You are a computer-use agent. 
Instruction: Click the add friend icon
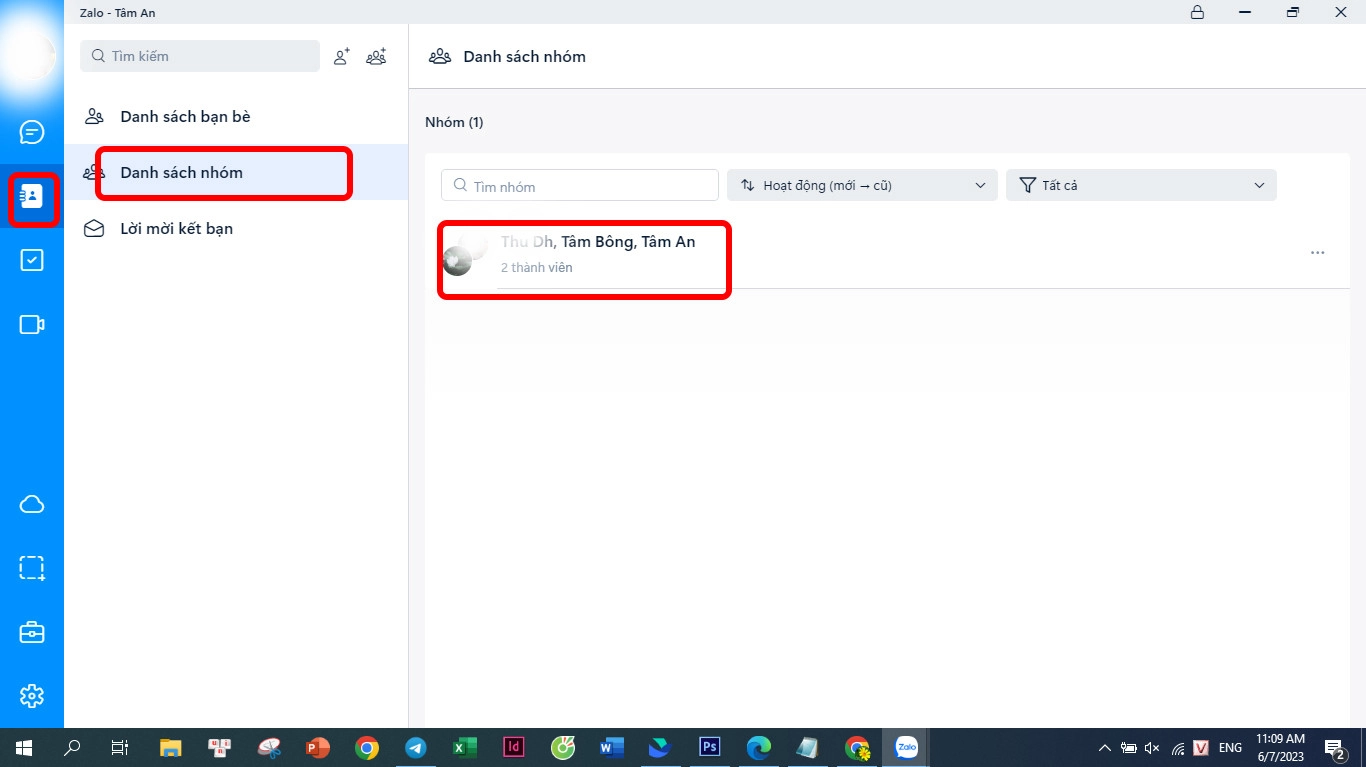pos(342,57)
